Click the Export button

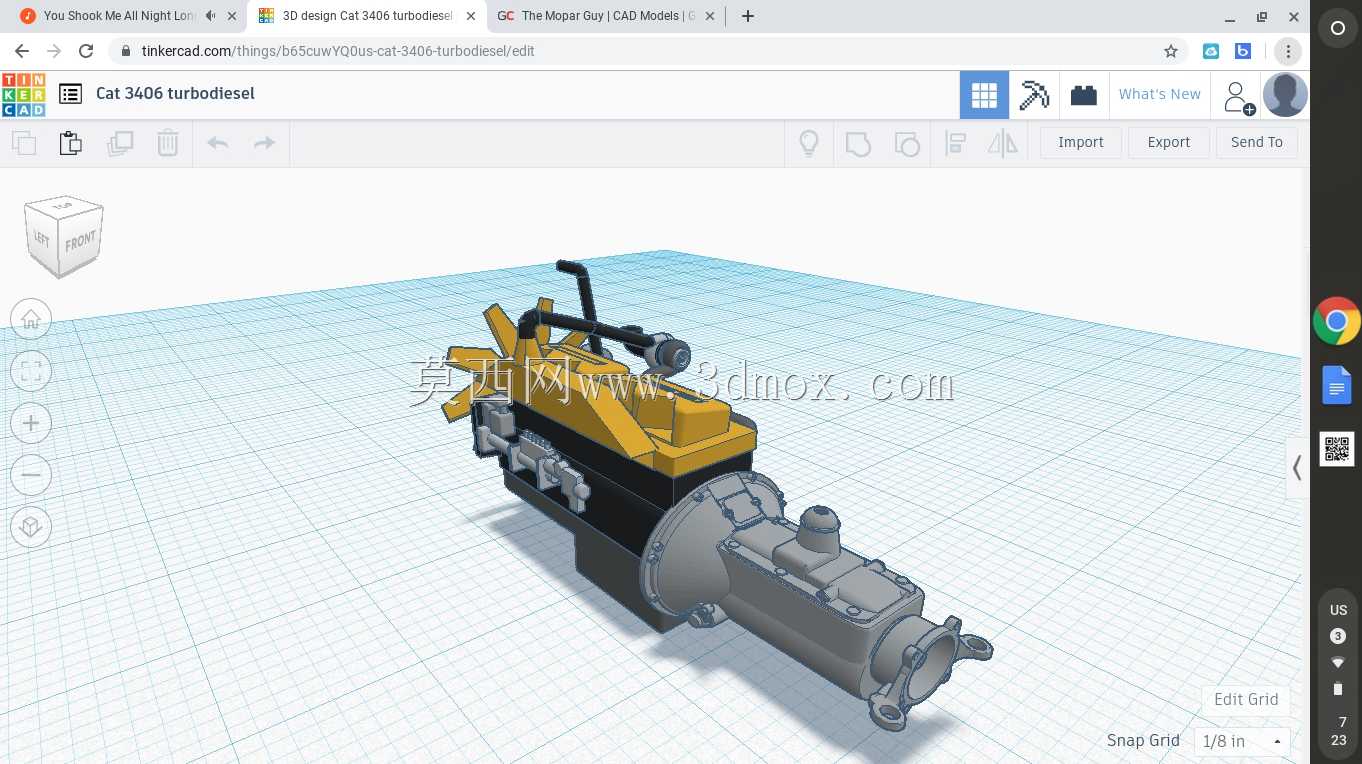(x=1169, y=142)
